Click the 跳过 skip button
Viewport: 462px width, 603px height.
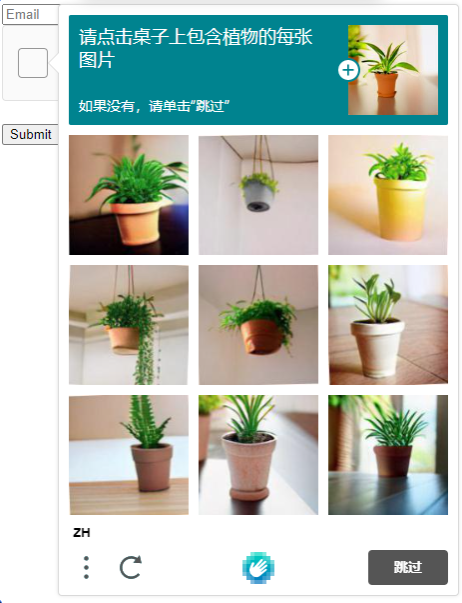pyautogui.click(x=408, y=567)
